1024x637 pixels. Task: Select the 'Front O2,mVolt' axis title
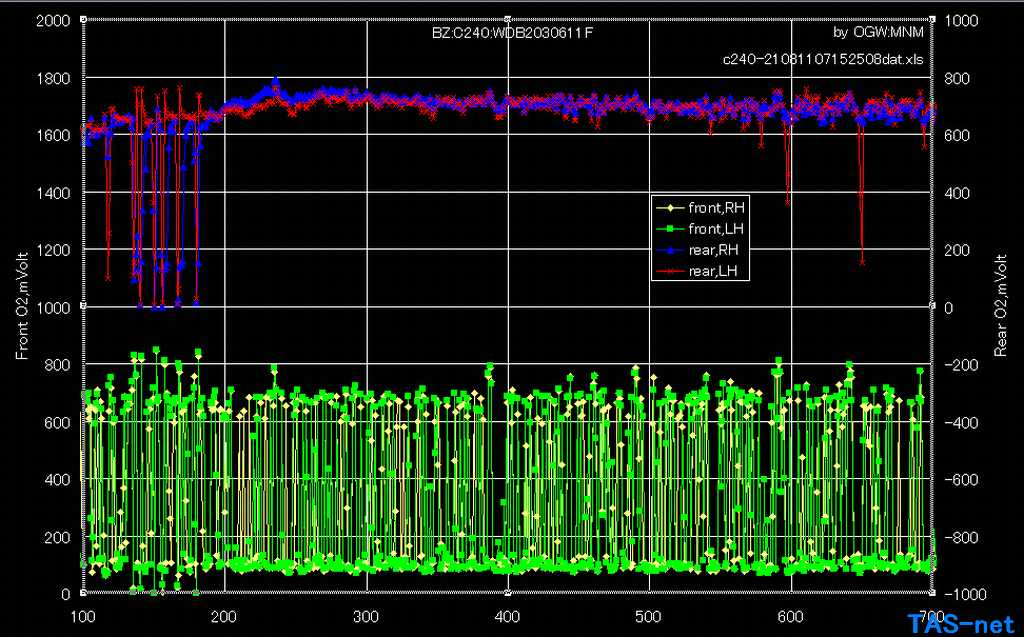(x=22, y=306)
